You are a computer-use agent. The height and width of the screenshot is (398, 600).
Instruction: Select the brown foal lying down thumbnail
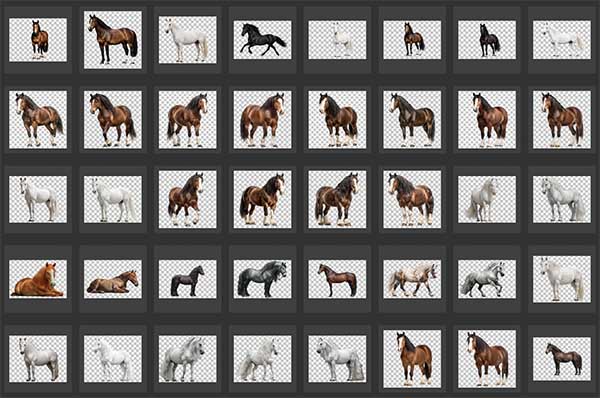112,279
